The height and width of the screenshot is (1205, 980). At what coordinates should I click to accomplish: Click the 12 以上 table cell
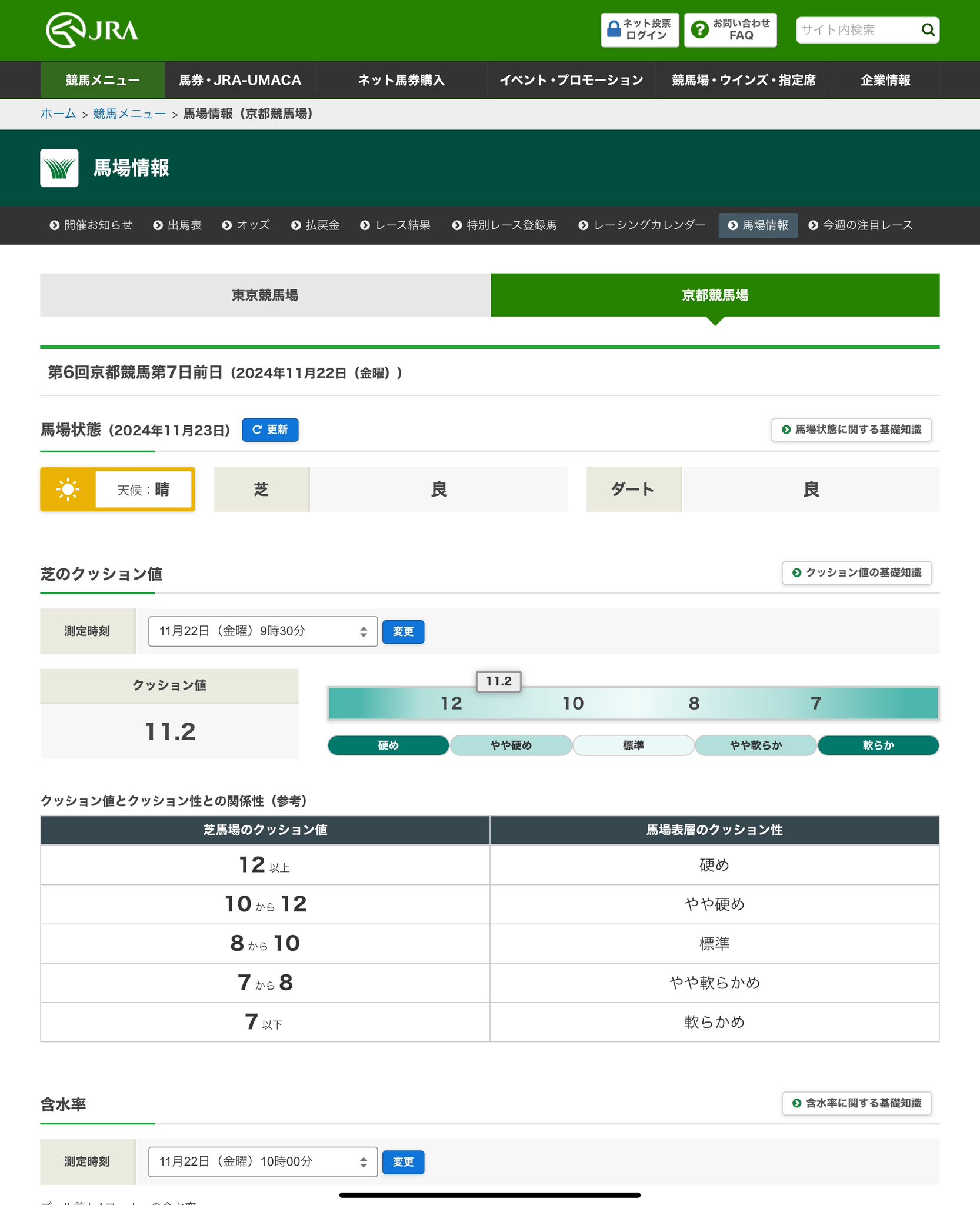265,865
